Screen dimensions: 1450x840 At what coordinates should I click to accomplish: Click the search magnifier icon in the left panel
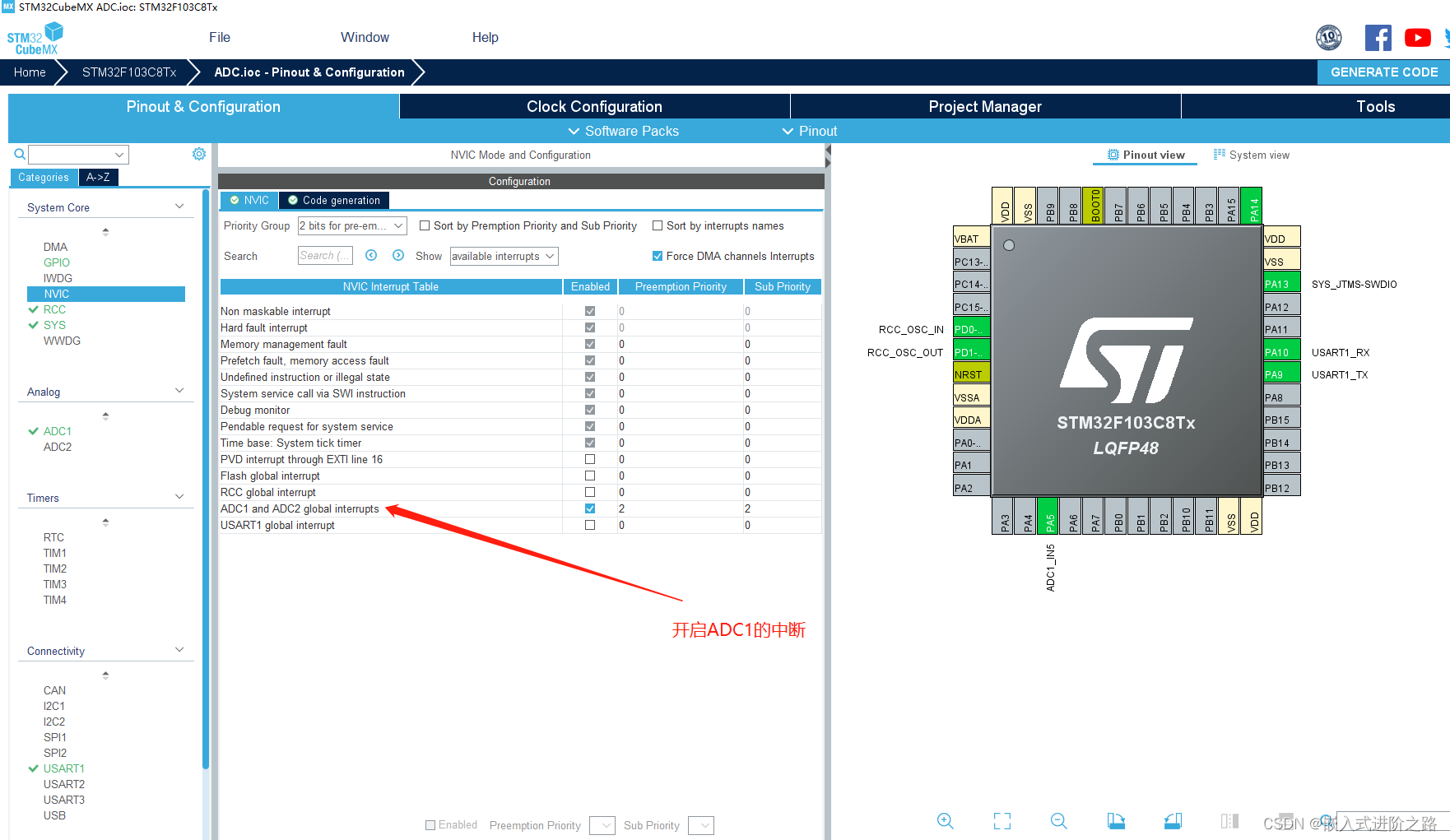(x=20, y=154)
